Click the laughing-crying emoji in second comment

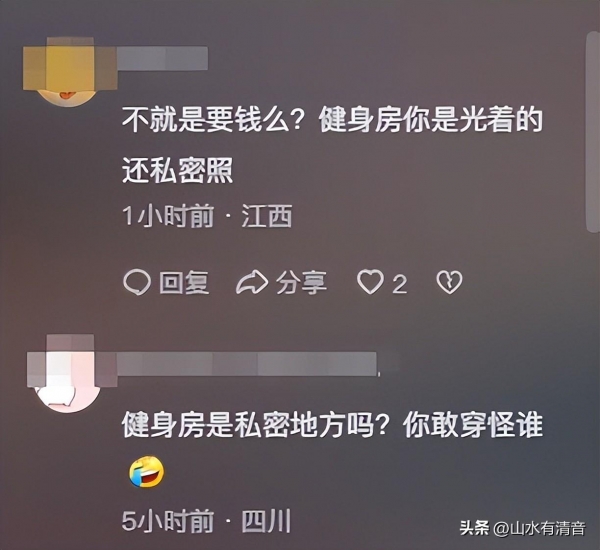146,472
